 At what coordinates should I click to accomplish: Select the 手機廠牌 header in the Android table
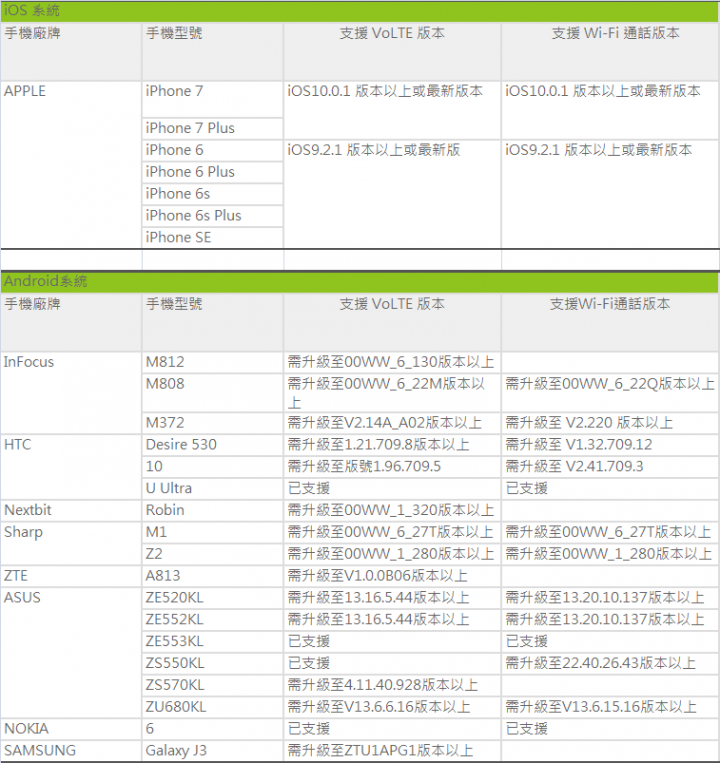(x=71, y=322)
